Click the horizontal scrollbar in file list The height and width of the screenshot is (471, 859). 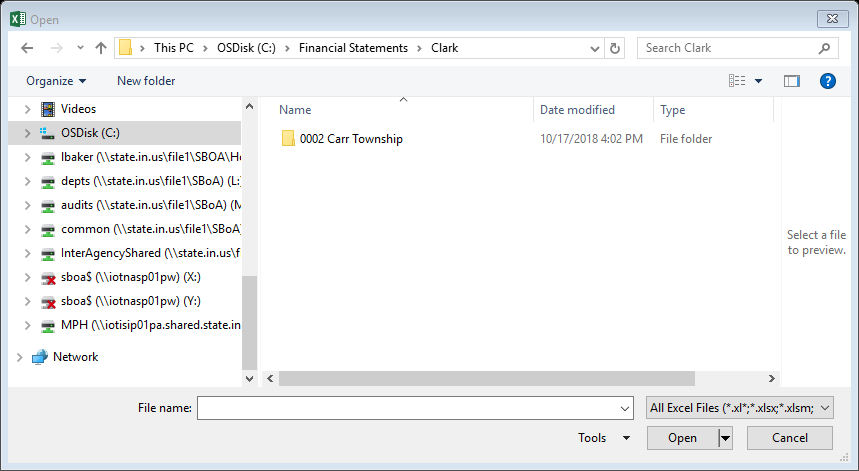coord(486,378)
